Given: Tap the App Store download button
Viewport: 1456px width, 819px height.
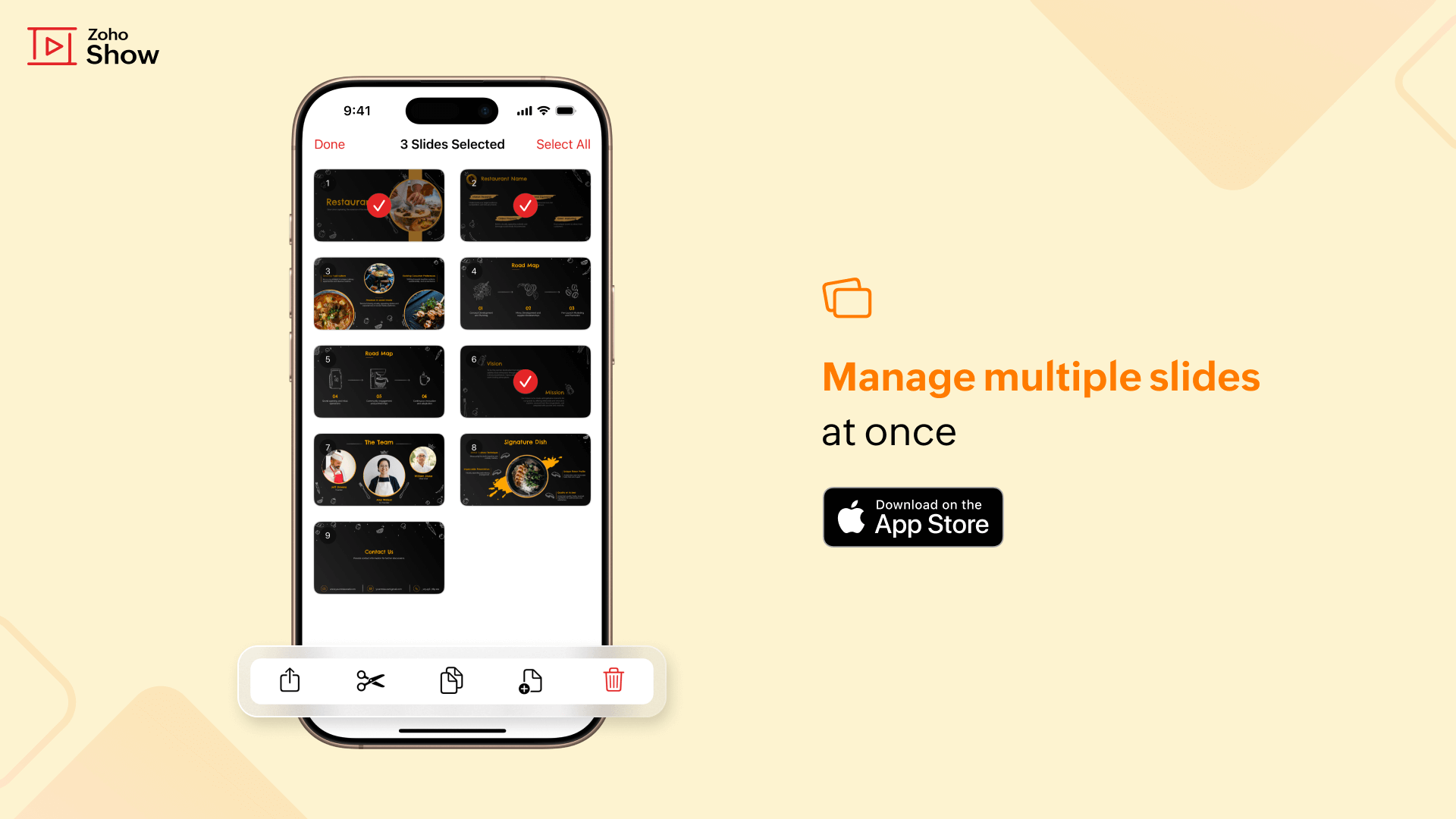Looking at the screenshot, I should point(913,517).
